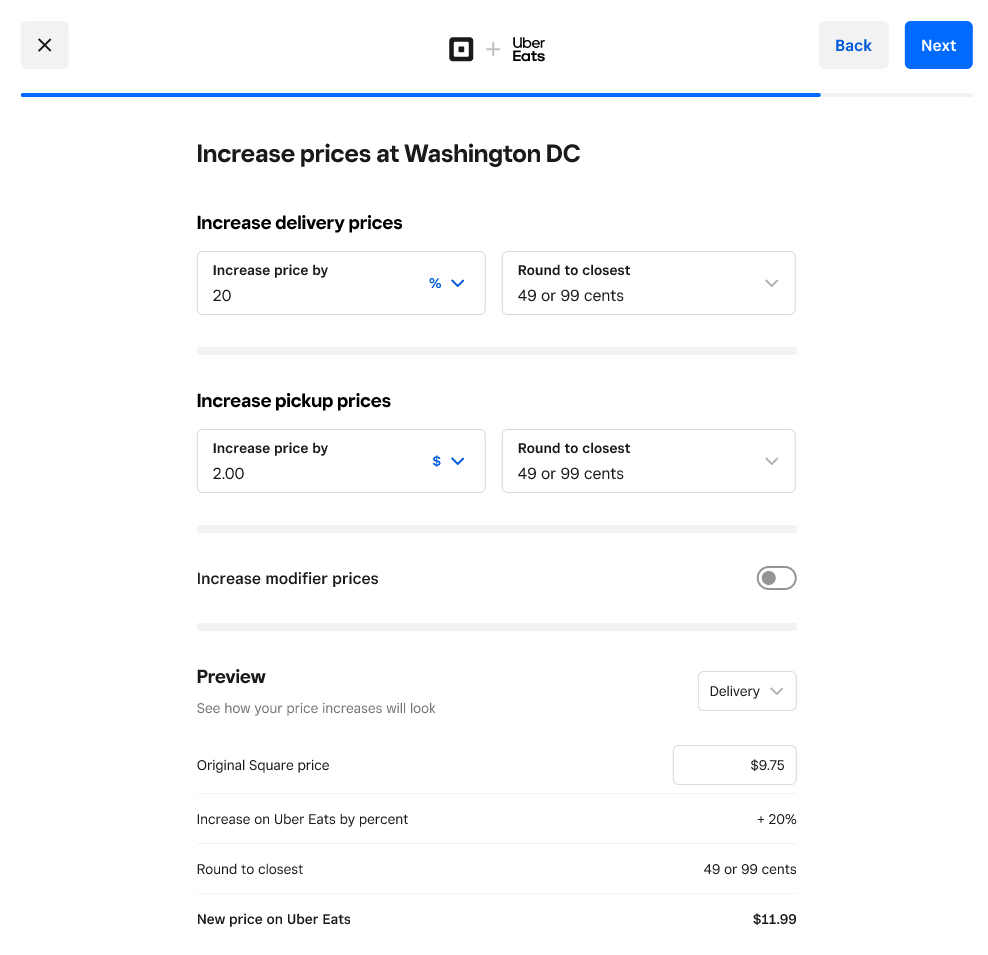Click the Uber Eats logo
988x955 pixels.
(528, 49)
